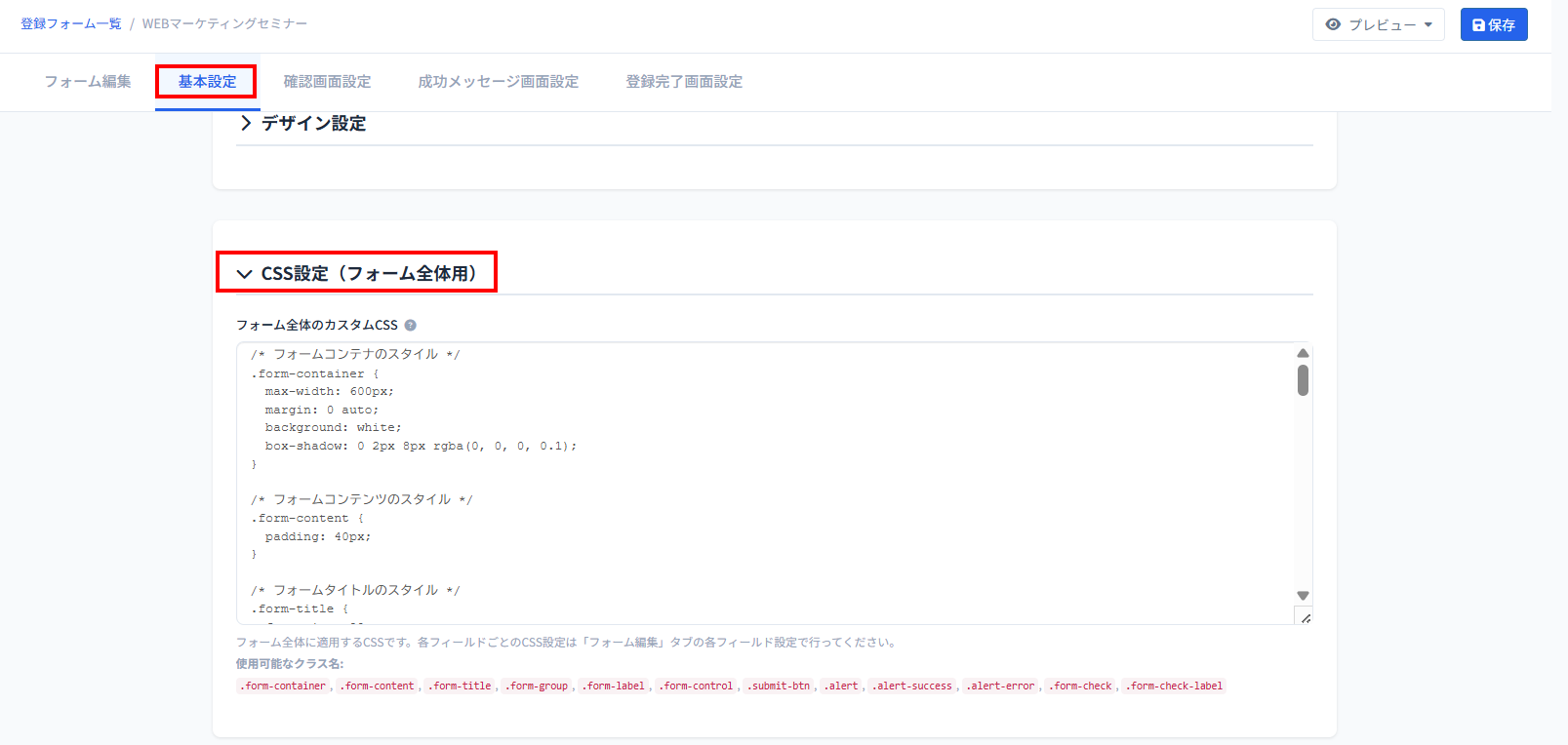This screenshot has width=1568, height=745.
Task: Switch to the フォーム編集 tab
Action: [x=88, y=82]
